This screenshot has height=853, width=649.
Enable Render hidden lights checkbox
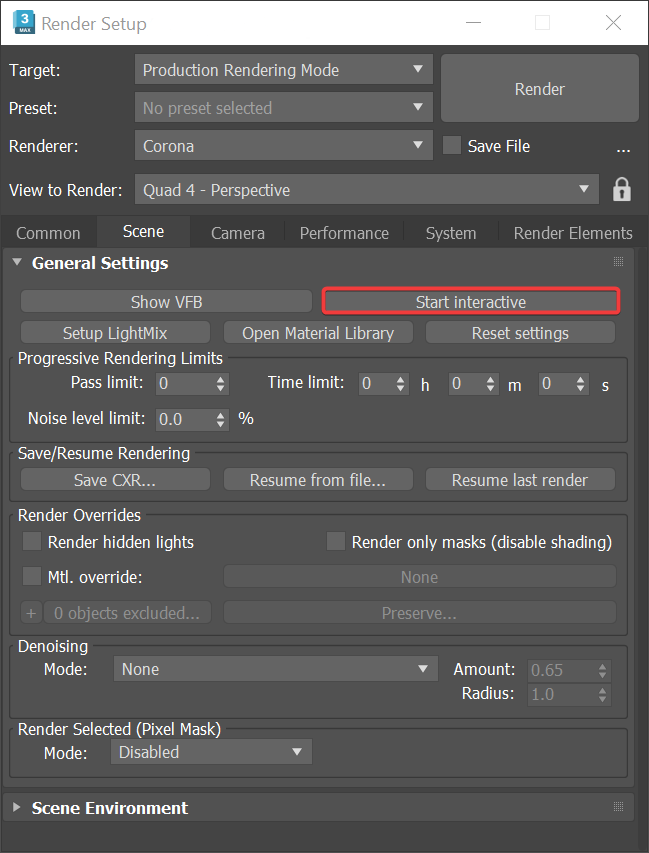[x=32, y=541]
